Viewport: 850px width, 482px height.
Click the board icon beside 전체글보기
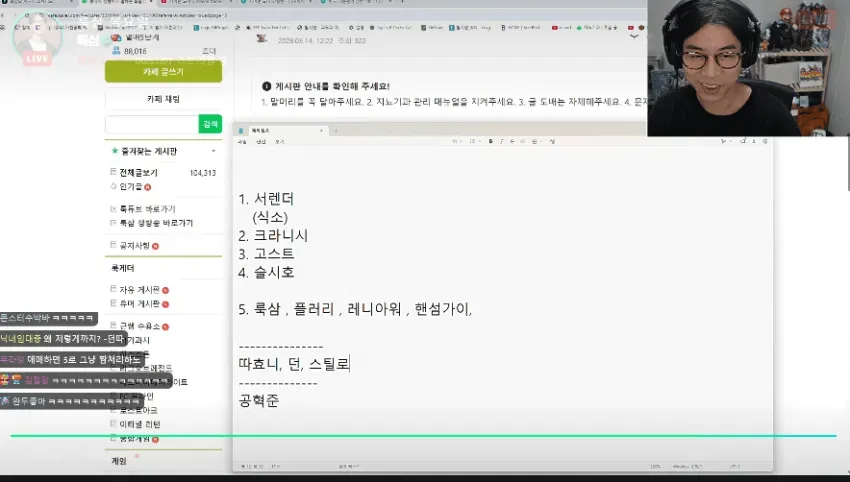(113, 172)
